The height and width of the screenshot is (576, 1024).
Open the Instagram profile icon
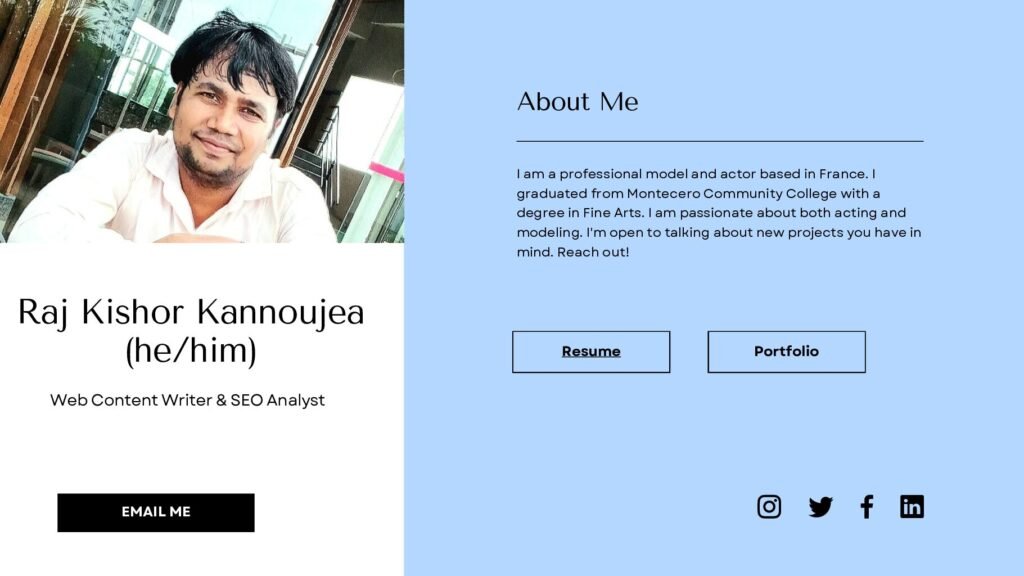click(x=769, y=507)
